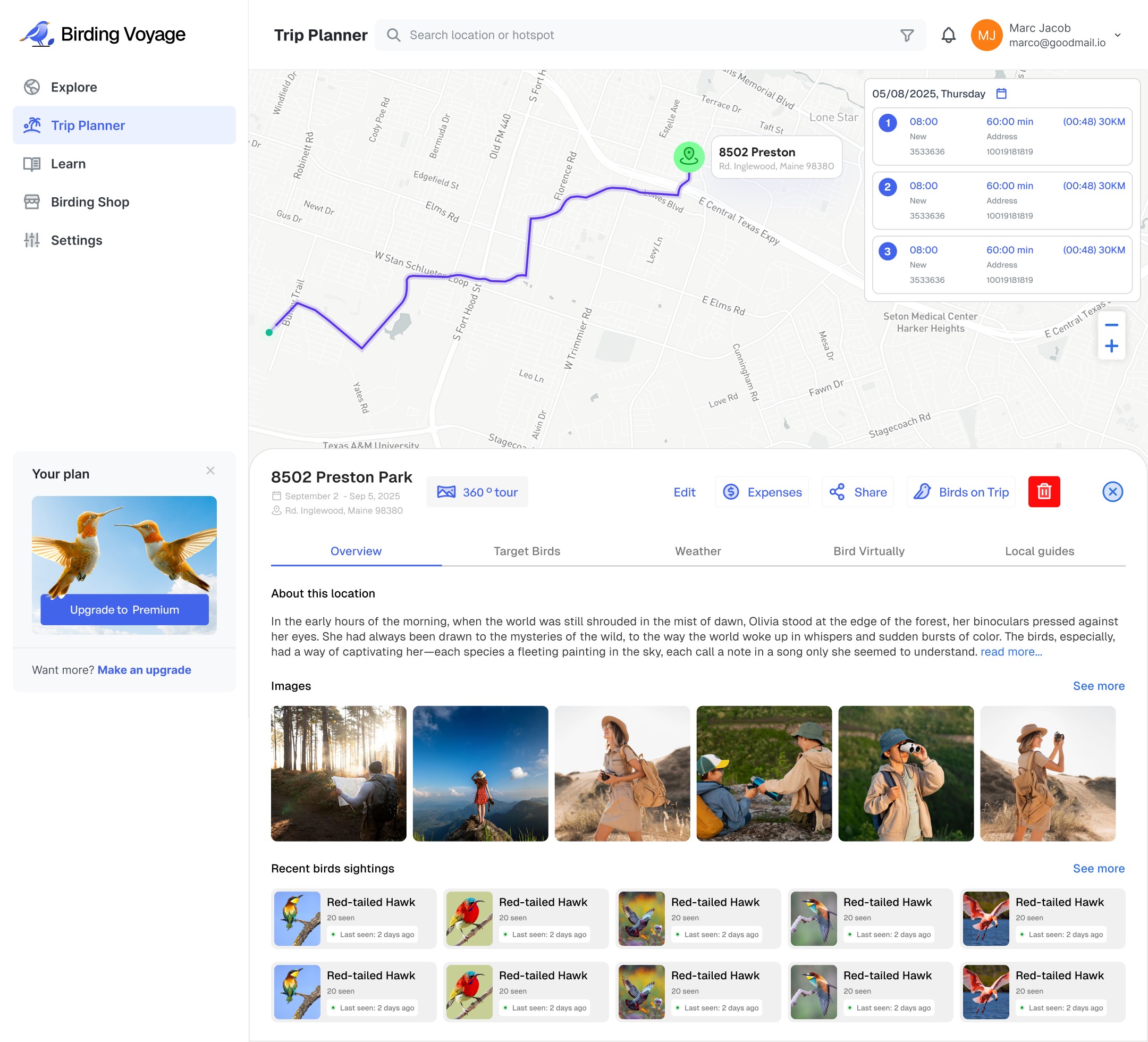The height and width of the screenshot is (1042, 1148).
Task: Open notifications bell icon
Action: pyautogui.click(x=948, y=35)
